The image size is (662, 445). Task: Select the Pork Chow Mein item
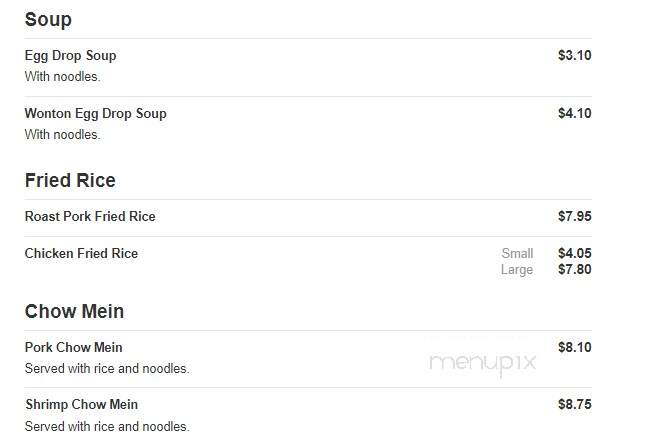click(73, 347)
